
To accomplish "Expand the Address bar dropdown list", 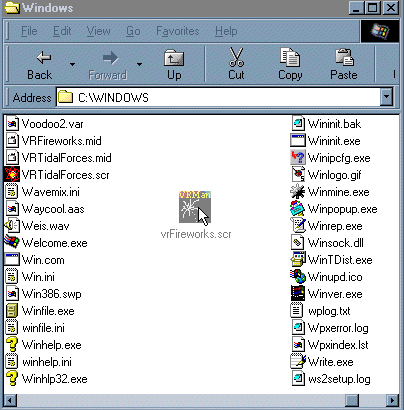I will (x=386, y=97).
